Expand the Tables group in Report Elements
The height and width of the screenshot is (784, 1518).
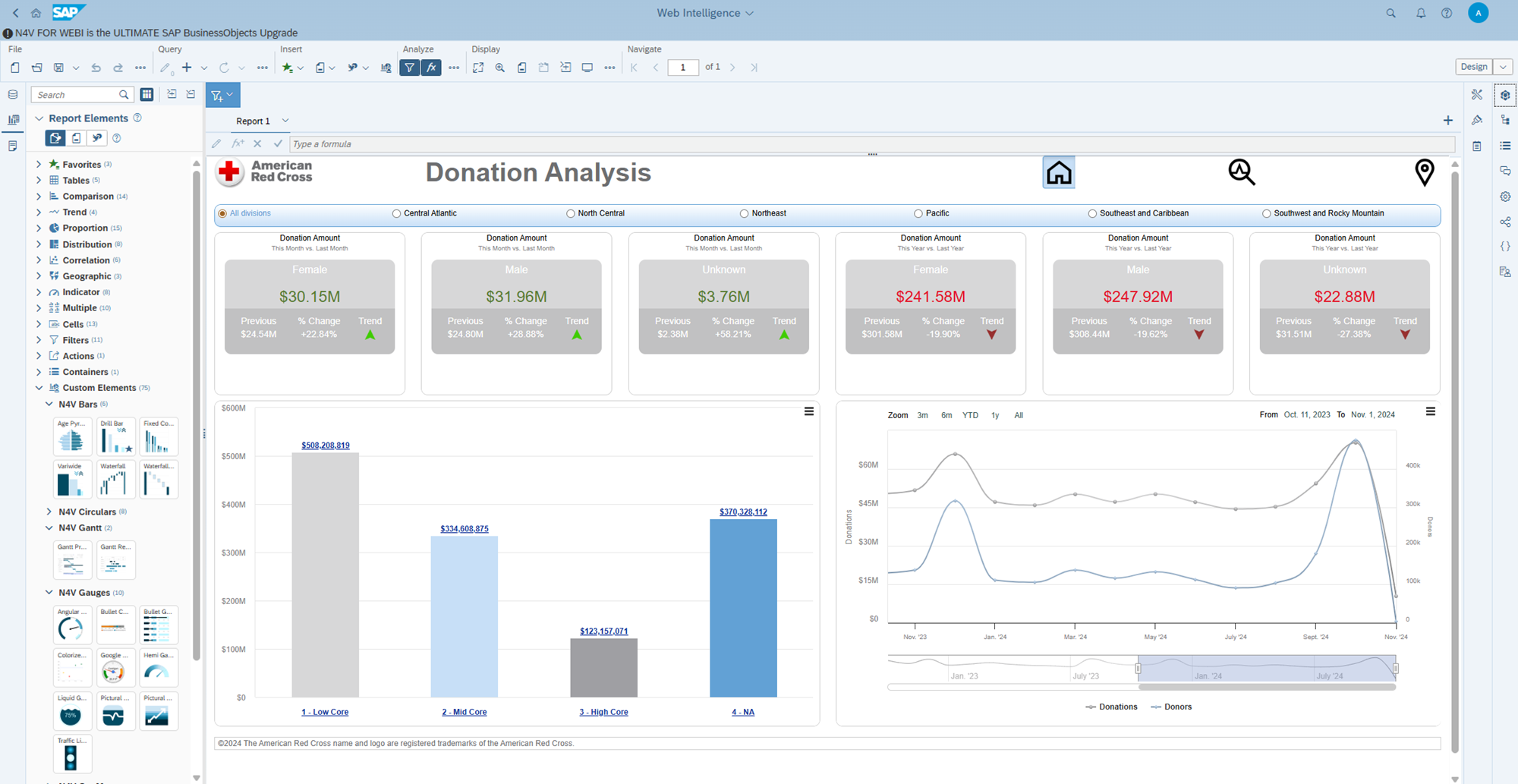coord(39,180)
